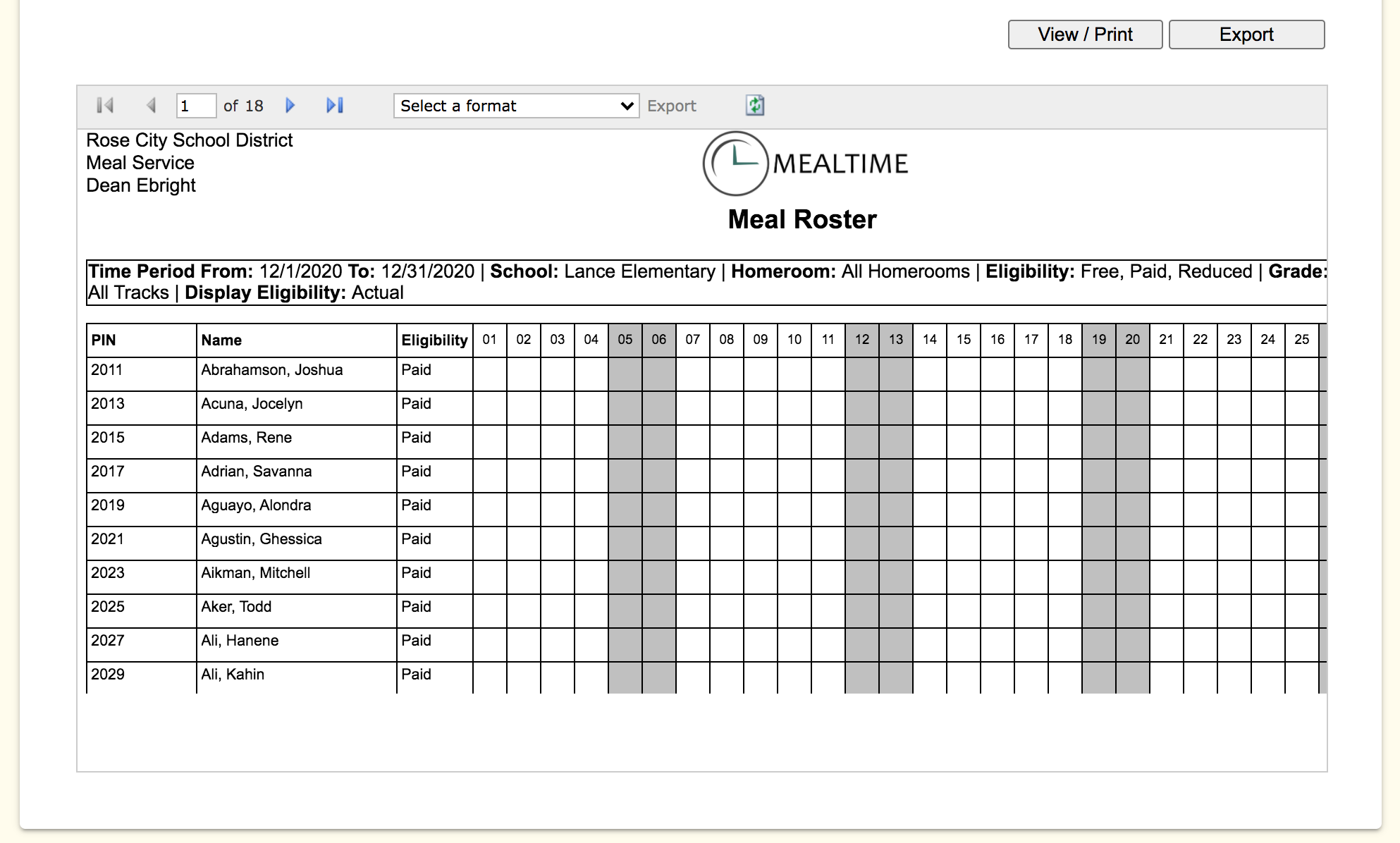Screen dimensions: 1400x843
Task: Advance to next report page
Action: [290, 106]
